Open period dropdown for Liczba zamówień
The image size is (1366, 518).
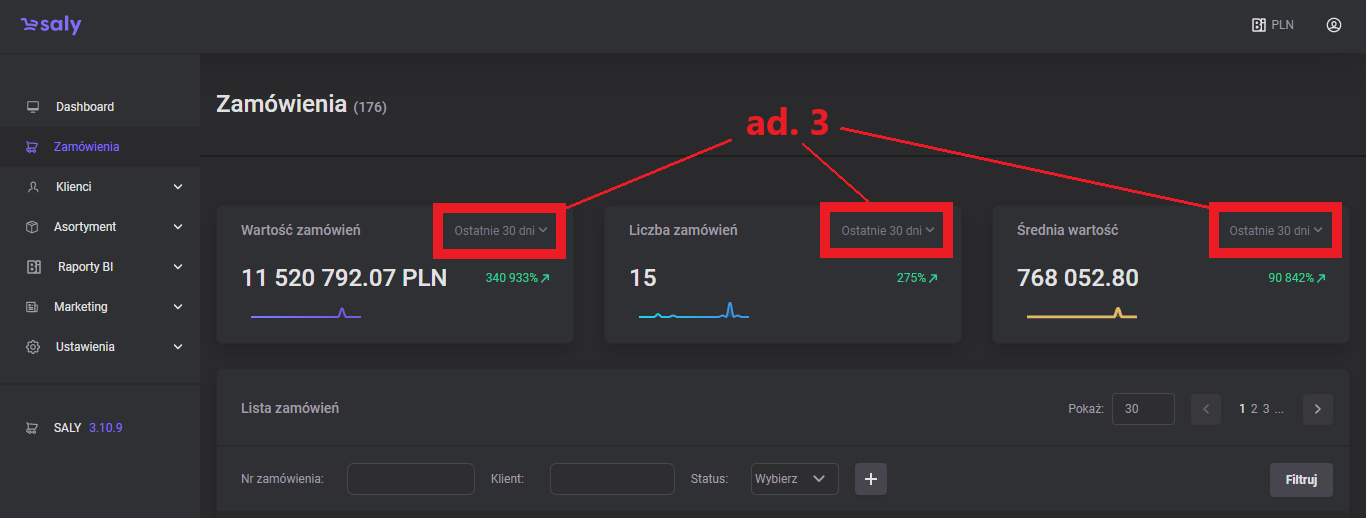point(887,231)
